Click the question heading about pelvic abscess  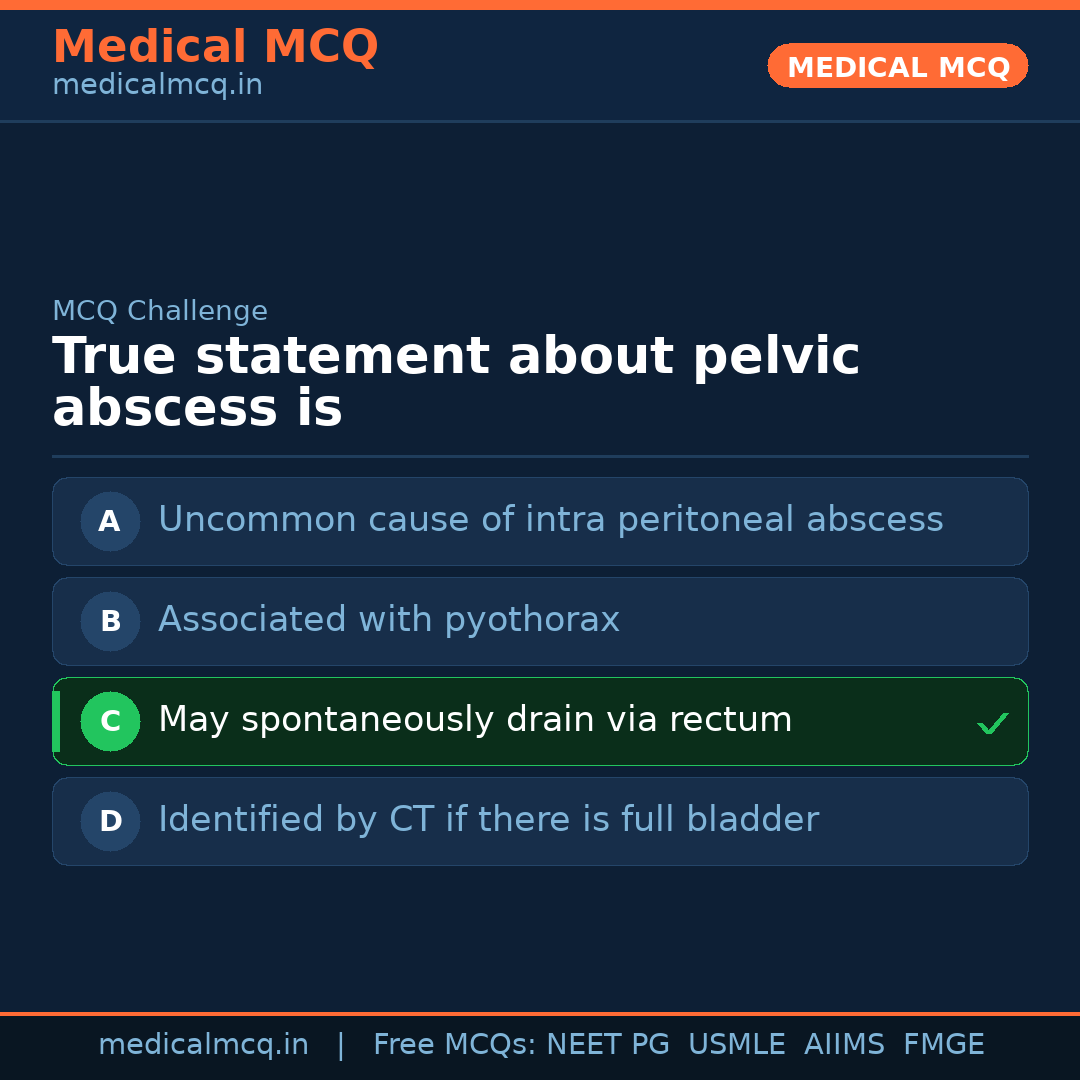click(x=455, y=382)
